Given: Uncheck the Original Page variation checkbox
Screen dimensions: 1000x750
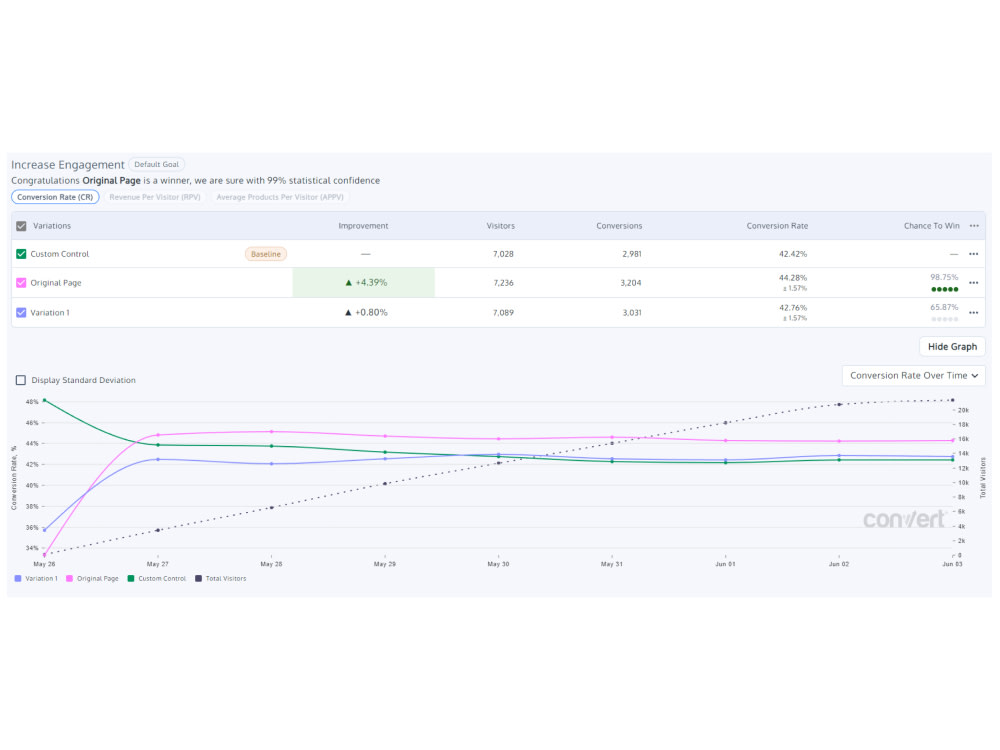Looking at the screenshot, I should [x=21, y=283].
